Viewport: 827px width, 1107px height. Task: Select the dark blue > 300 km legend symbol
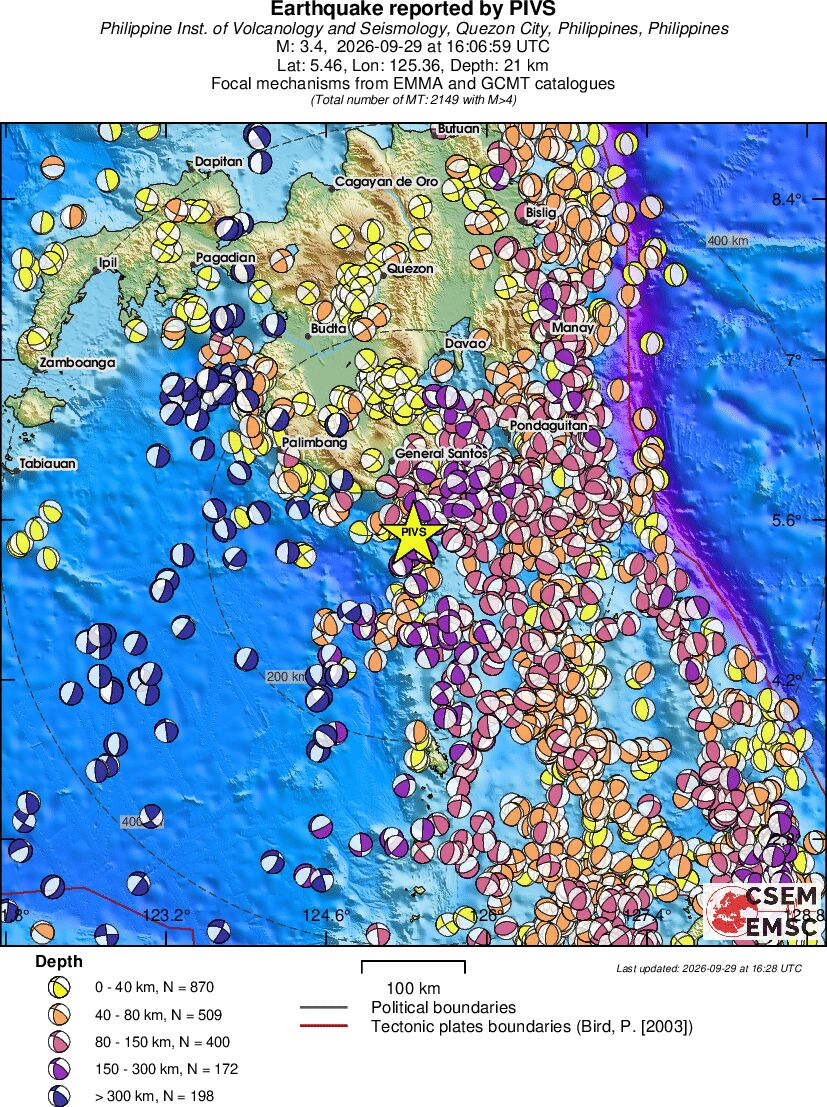pyautogui.click(x=59, y=1096)
